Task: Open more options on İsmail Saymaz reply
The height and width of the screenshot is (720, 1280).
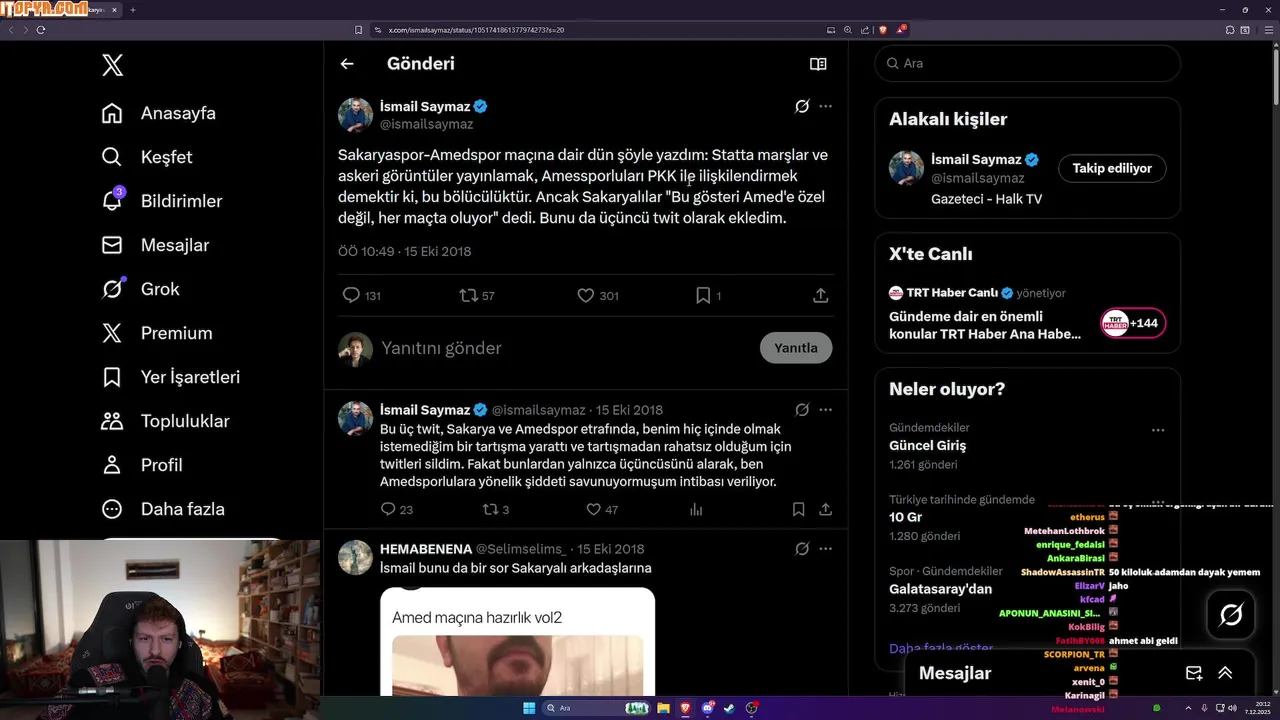Action: [x=825, y=410]
